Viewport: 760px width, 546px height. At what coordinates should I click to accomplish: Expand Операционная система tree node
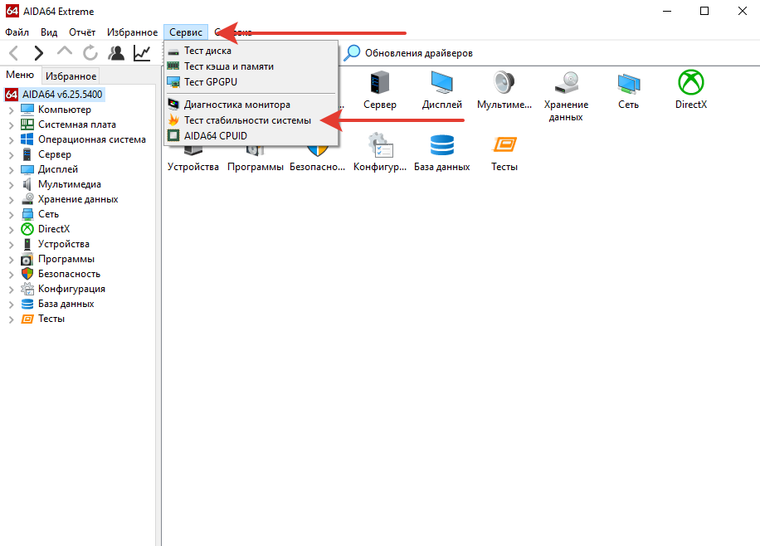[11, 140]
